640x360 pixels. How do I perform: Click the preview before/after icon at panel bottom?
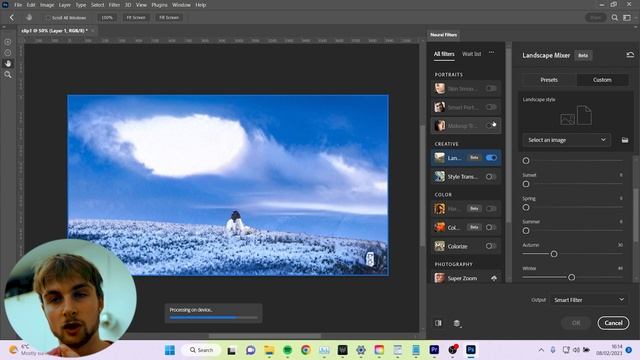(x=438, y=323)
